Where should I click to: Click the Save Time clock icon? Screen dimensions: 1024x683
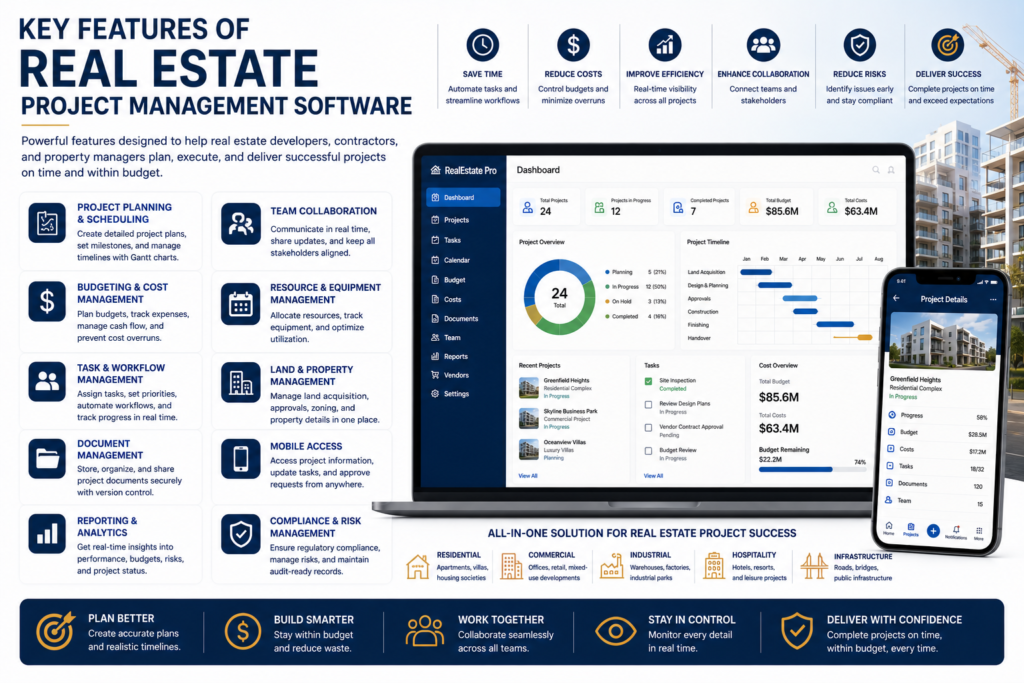click(x=483, y=45)
